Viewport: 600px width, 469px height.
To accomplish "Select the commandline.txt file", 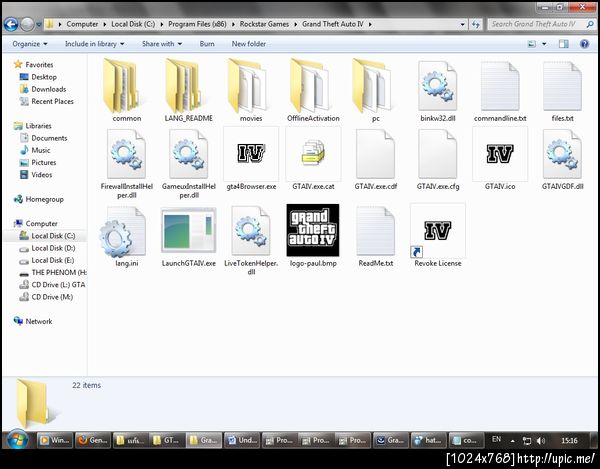I will pos(500,91).
